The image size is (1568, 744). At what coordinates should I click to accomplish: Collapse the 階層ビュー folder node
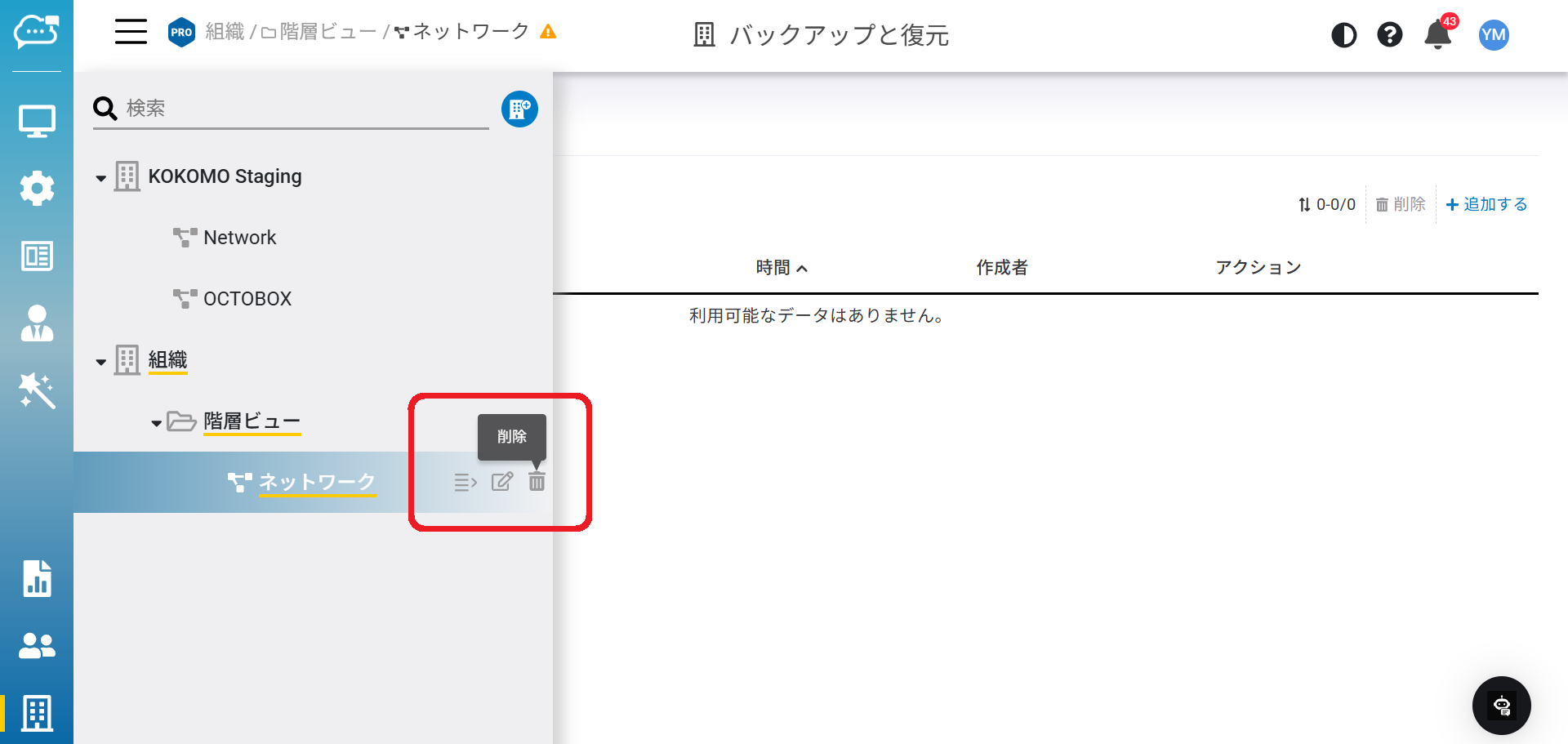click(156, 423)
